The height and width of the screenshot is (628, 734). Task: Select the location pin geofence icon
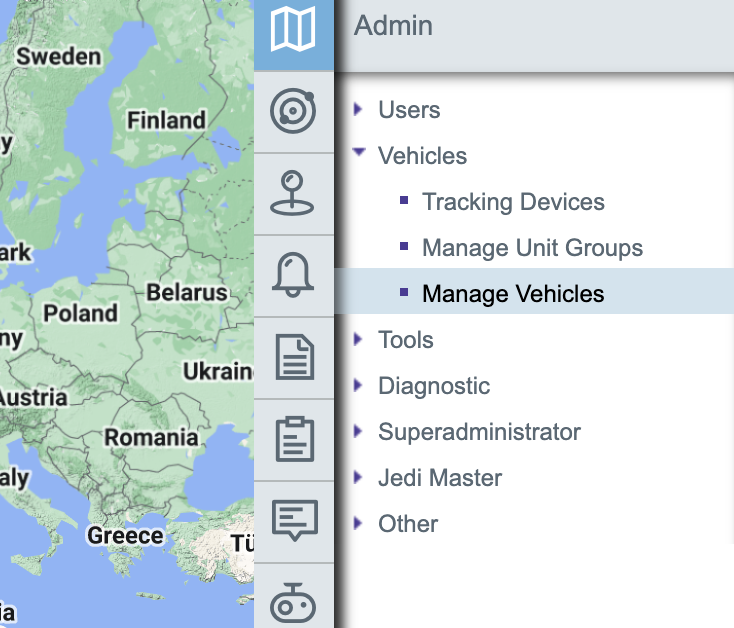click(293, 193)
